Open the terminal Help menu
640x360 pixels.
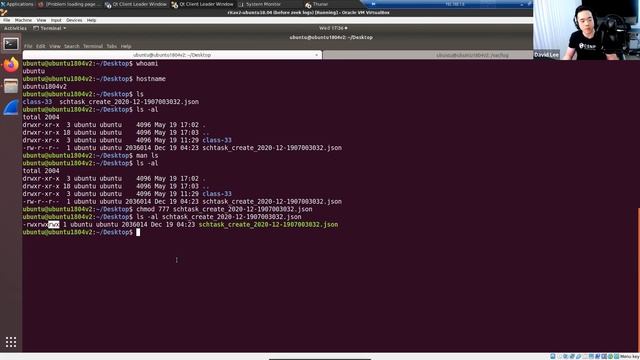click(x=126, y=46)
